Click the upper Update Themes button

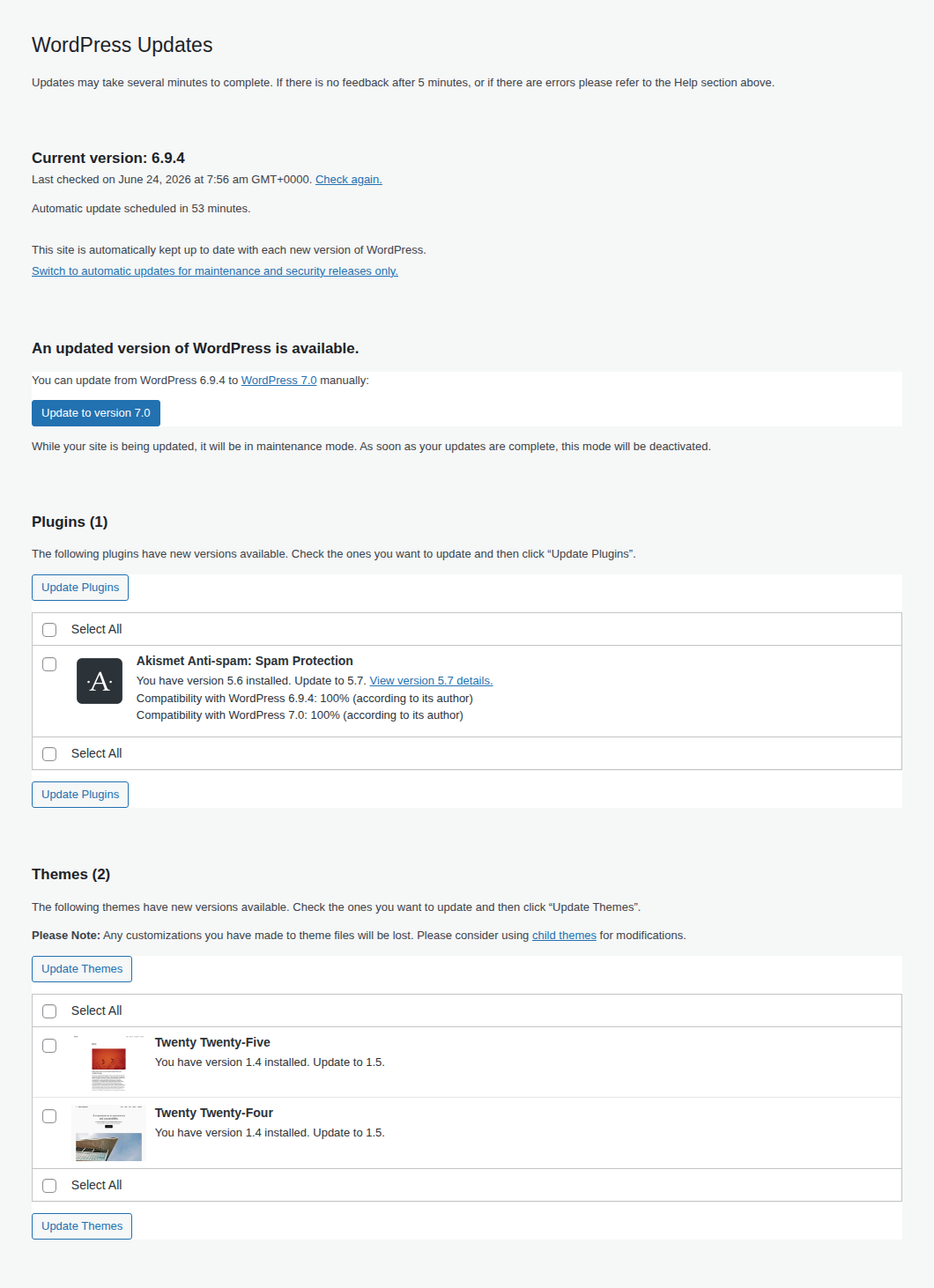tap(82, 969)
